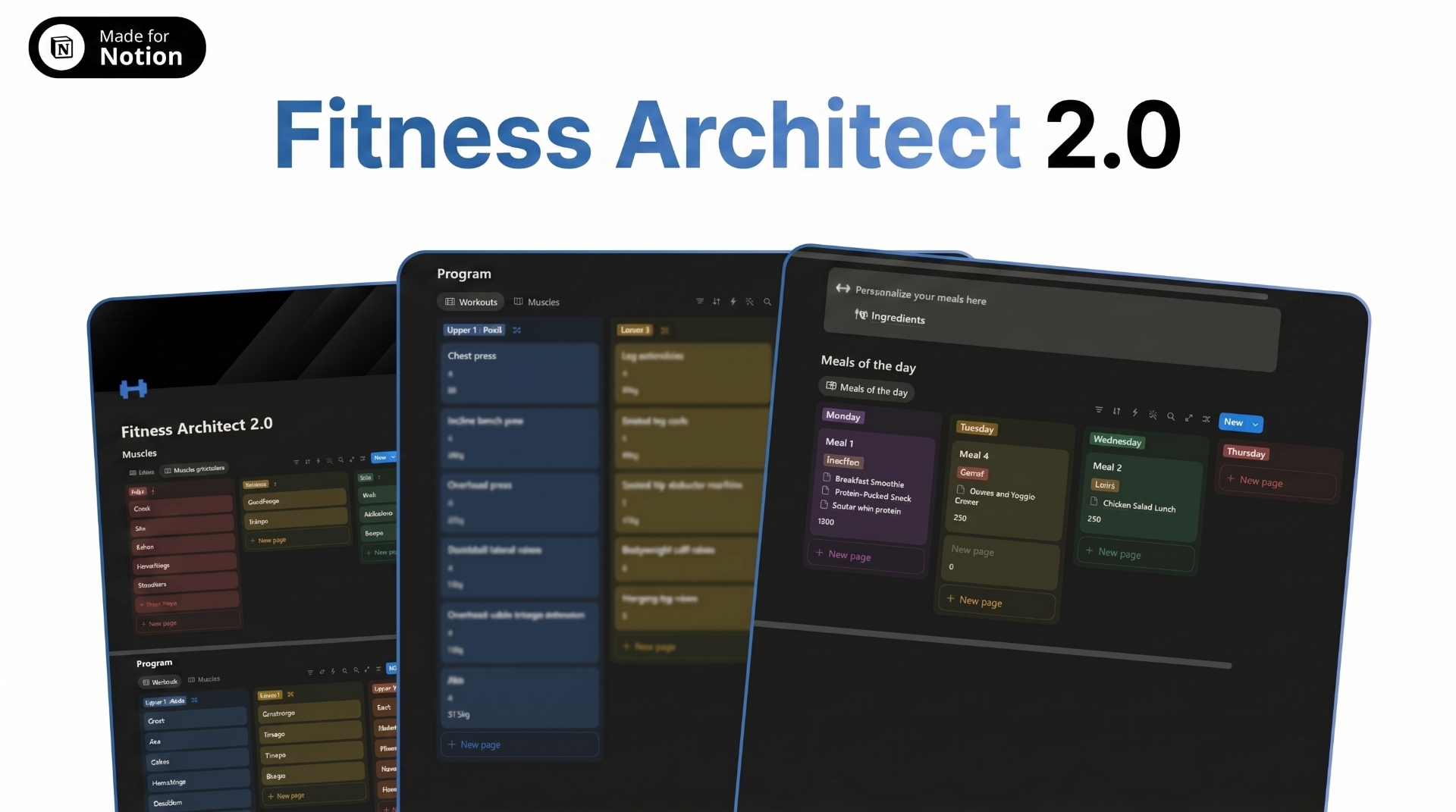Click page icon beside Breakfast Smoothie
This screenshot has width=1456, height=812.
[827, 478]
